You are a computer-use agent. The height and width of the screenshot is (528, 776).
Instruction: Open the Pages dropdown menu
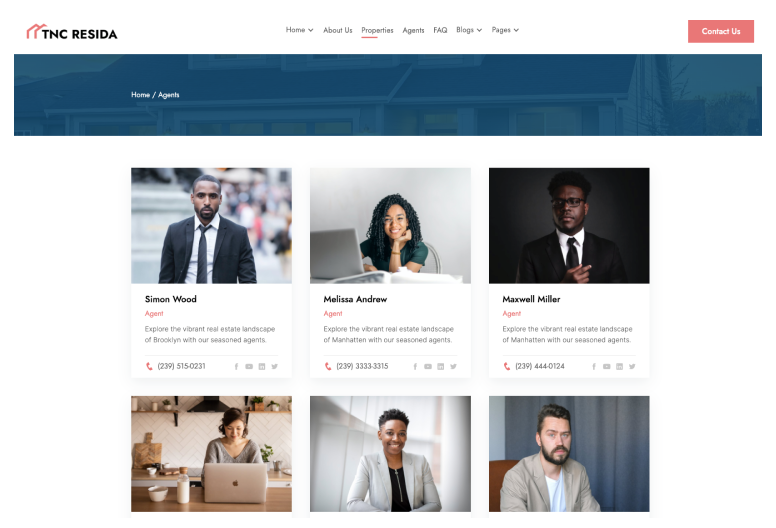pos(505,30)
